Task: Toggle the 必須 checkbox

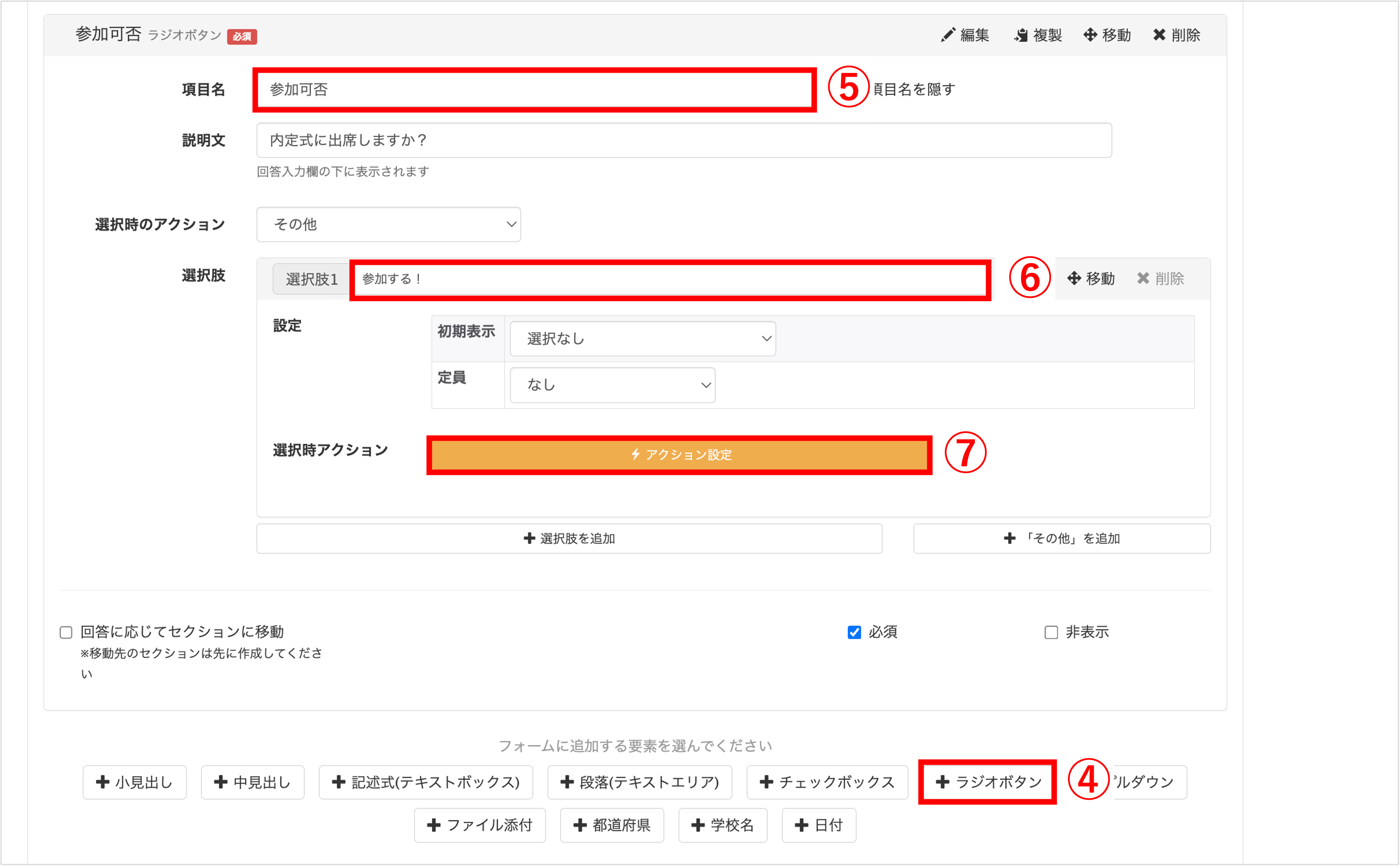Action: [x=854, y=632]
